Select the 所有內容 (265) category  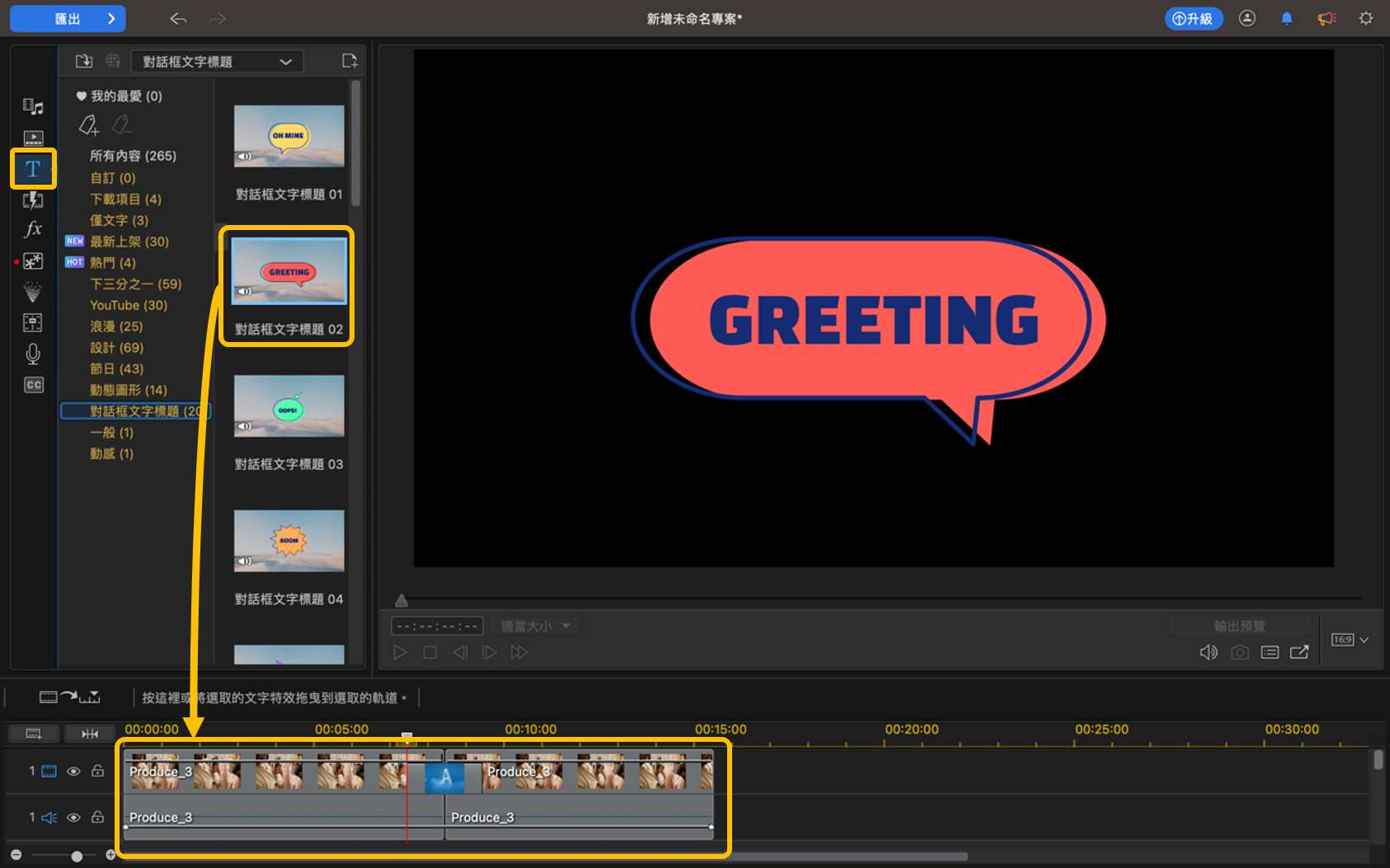pos(133,156)
